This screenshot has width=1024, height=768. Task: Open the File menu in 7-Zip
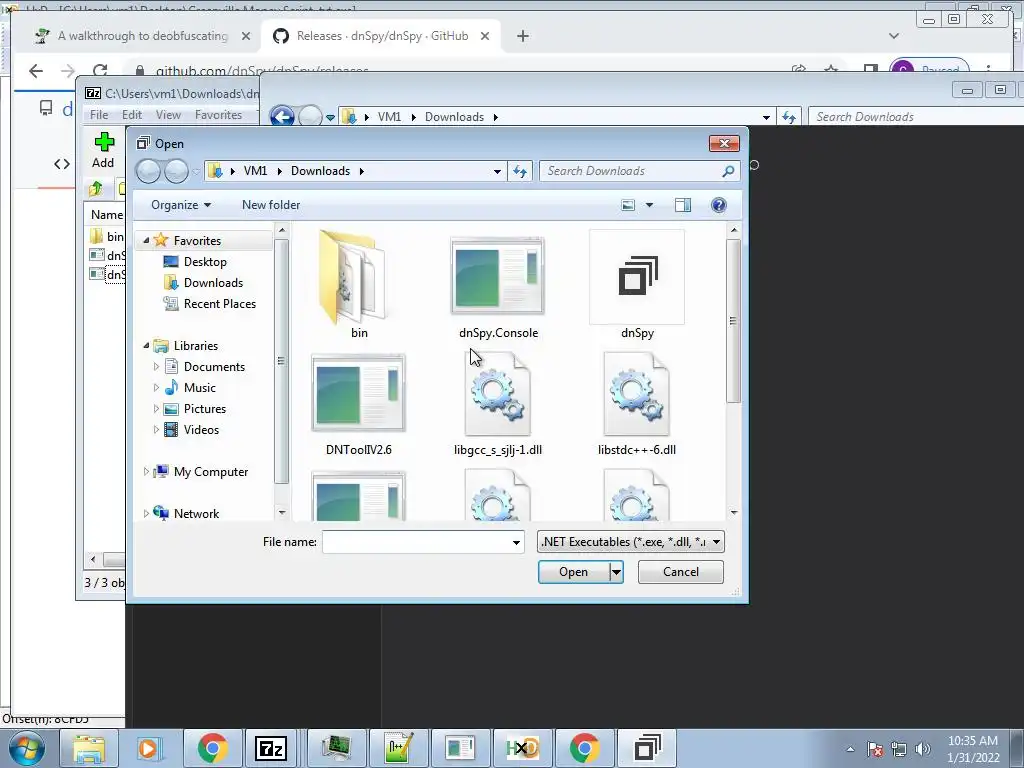[x=99, y=115]
